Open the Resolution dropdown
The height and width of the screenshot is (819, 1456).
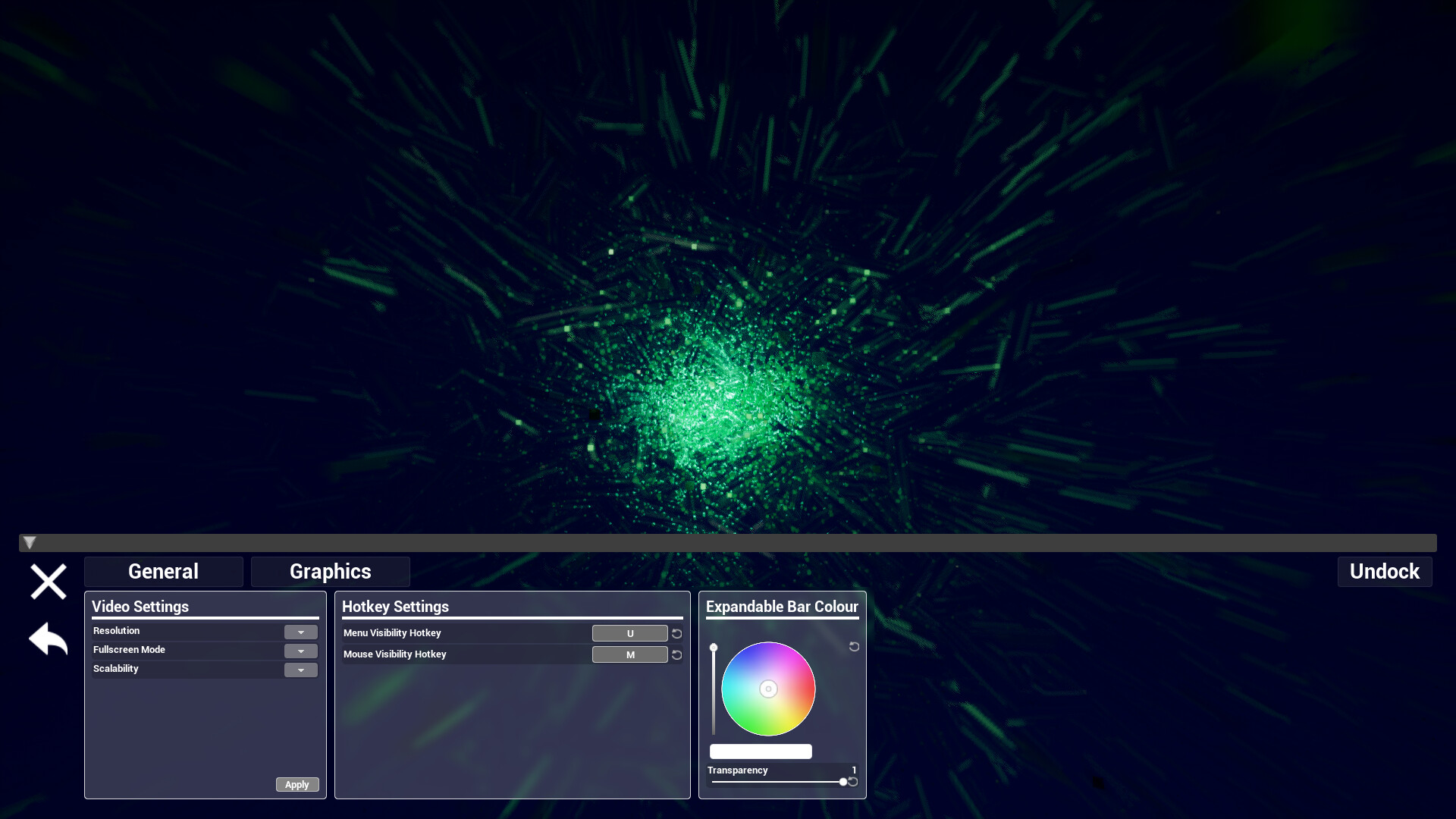[x=300, y=631]
